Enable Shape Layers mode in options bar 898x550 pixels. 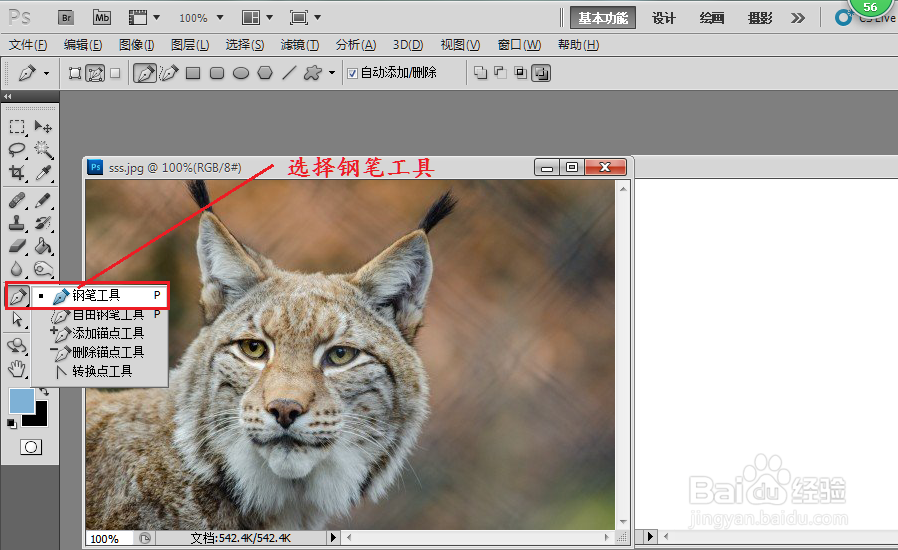[75, 73]
